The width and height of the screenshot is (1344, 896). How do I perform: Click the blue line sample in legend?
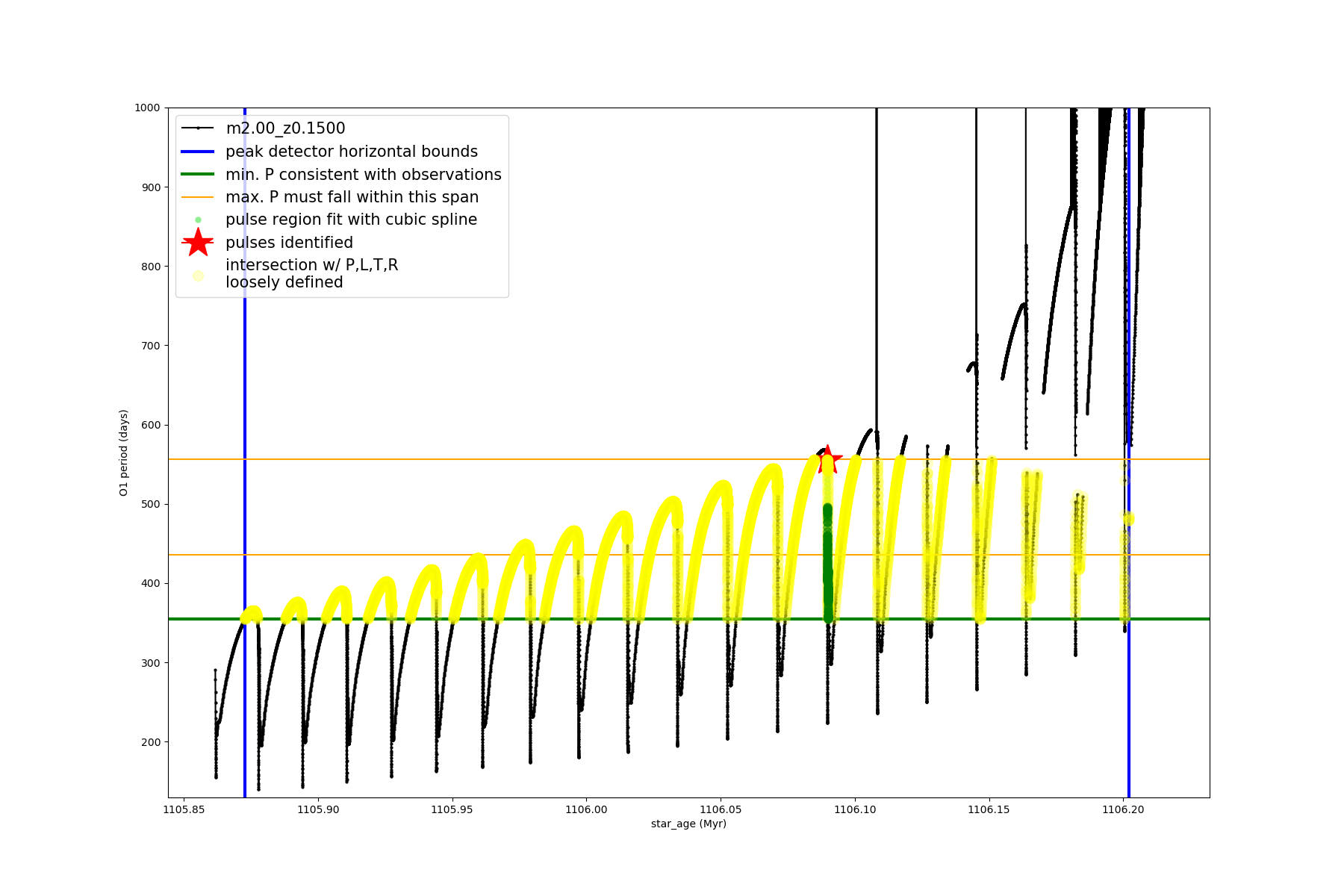(198, 152)
